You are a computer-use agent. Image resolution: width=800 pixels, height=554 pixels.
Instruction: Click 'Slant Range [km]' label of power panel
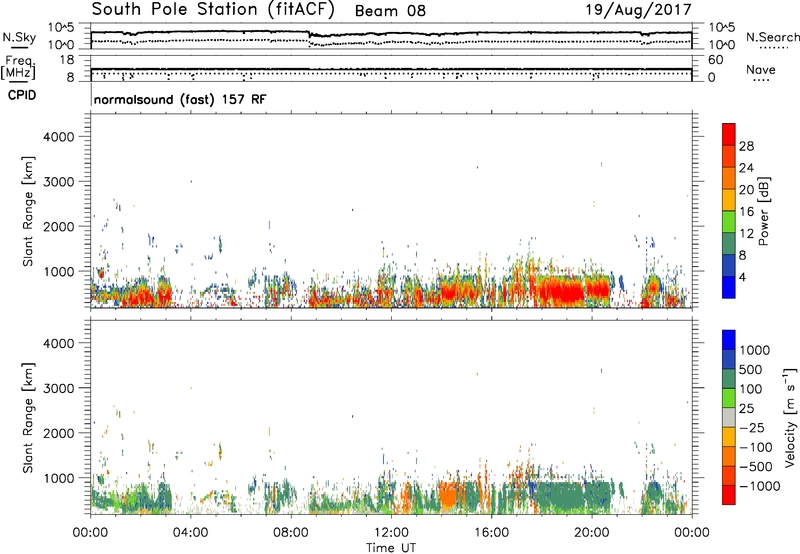pyautogui.click(x=28, y=211)
